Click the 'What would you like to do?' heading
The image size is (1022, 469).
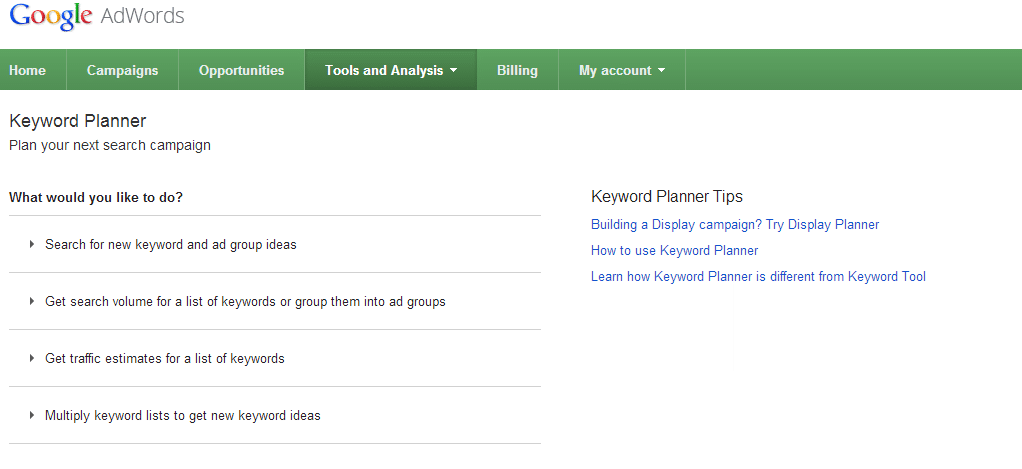coord(96,197)
